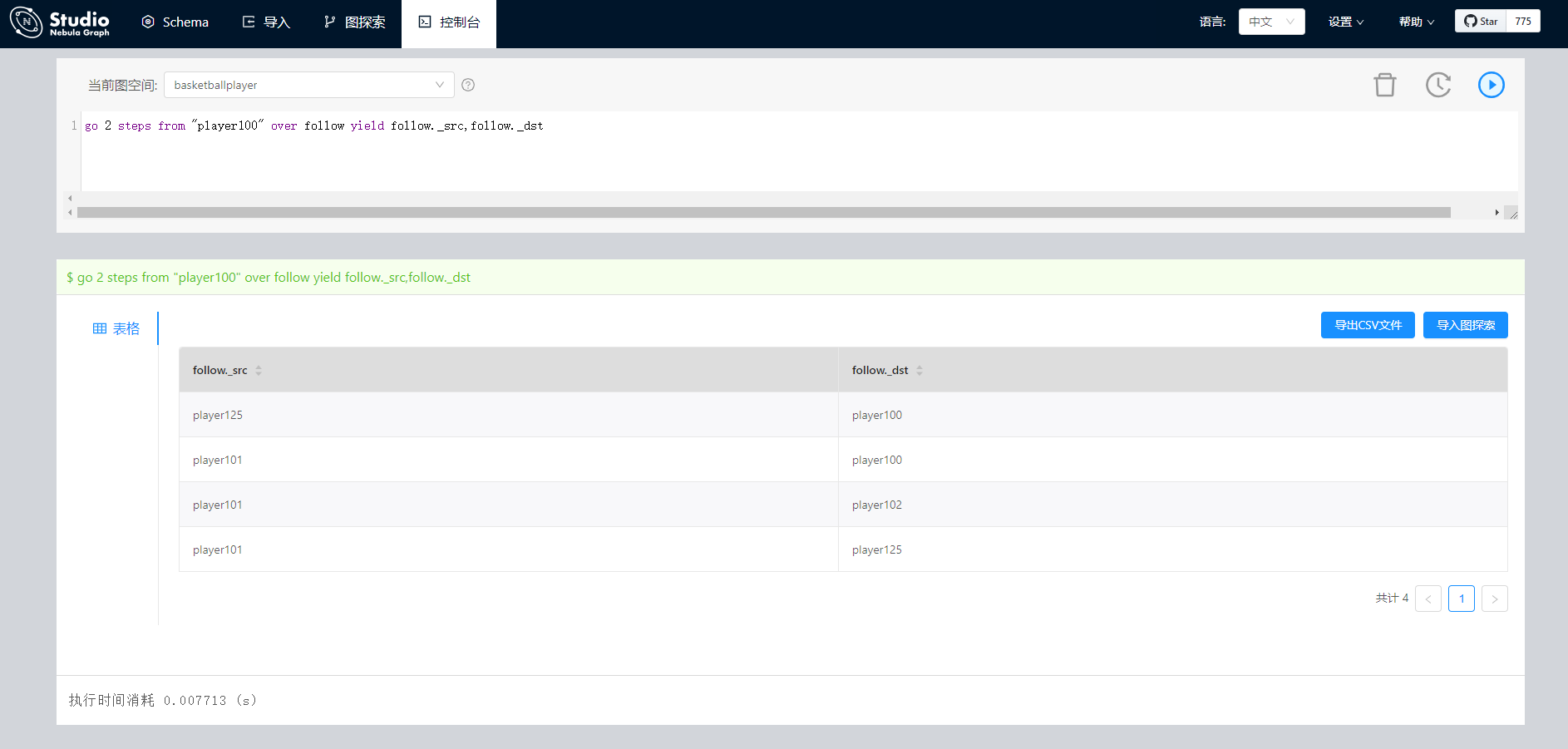This screenshot has height=749, width=1568.
Task: Click the Nebula Graph Studio logo
Action: [x=60, y=22]
